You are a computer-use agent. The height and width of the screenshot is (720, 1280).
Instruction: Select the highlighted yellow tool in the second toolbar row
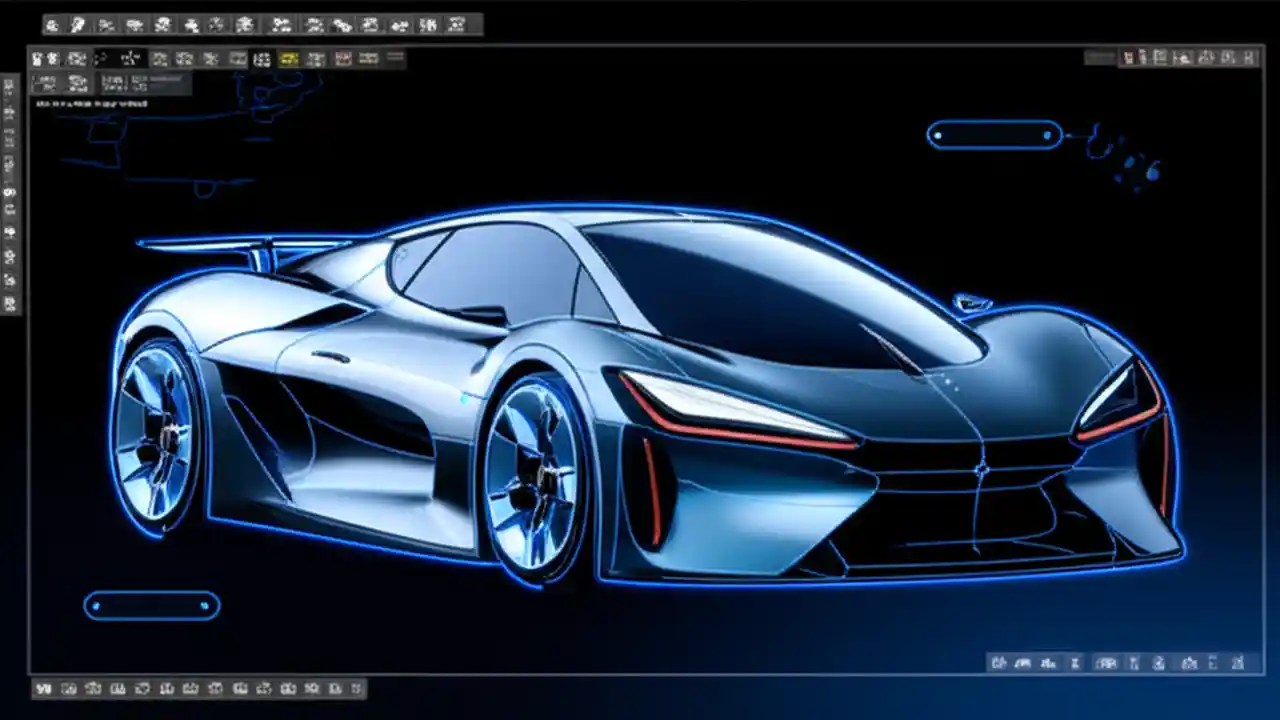(288, 59)
